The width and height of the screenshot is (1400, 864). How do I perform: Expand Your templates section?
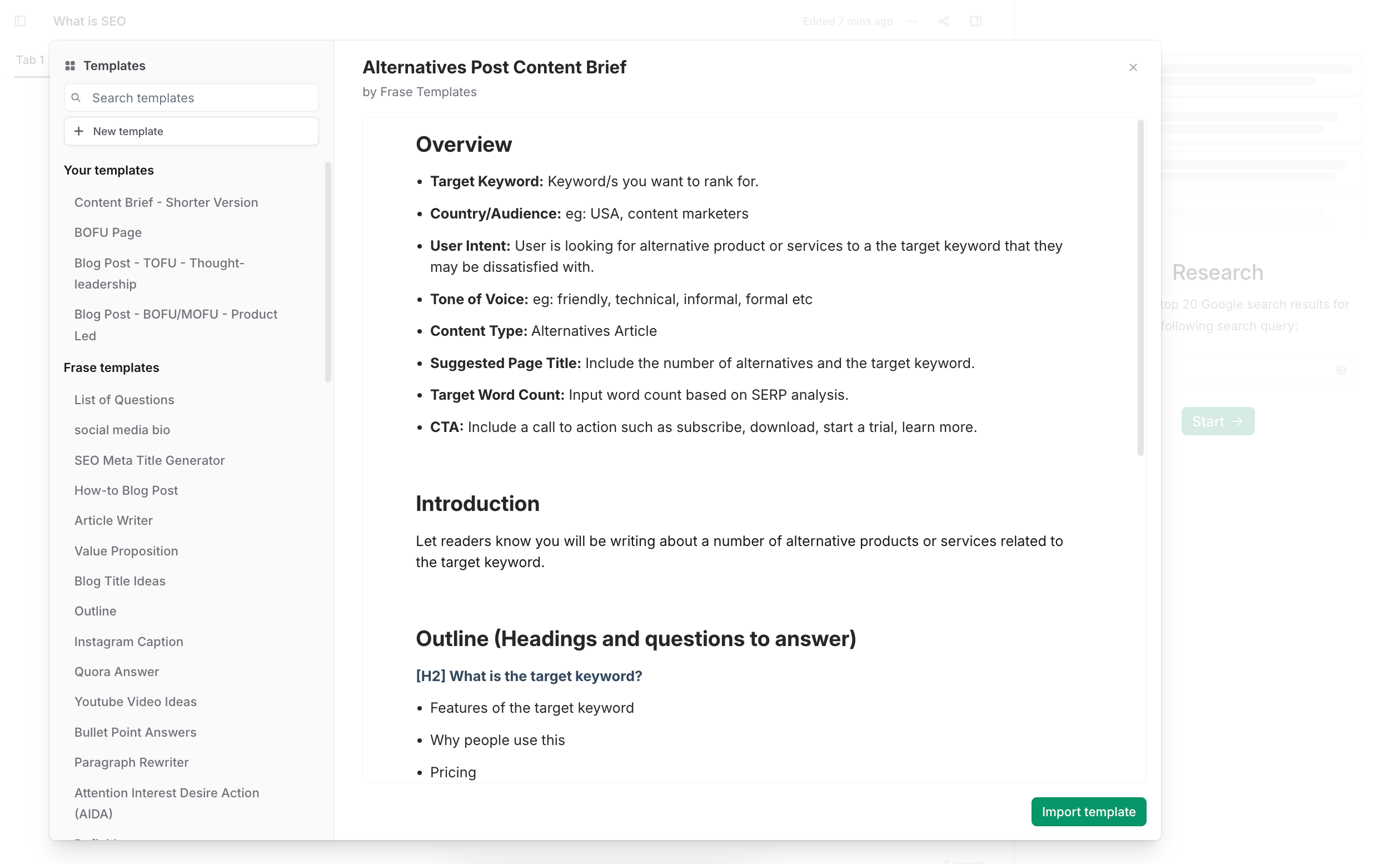108,169
